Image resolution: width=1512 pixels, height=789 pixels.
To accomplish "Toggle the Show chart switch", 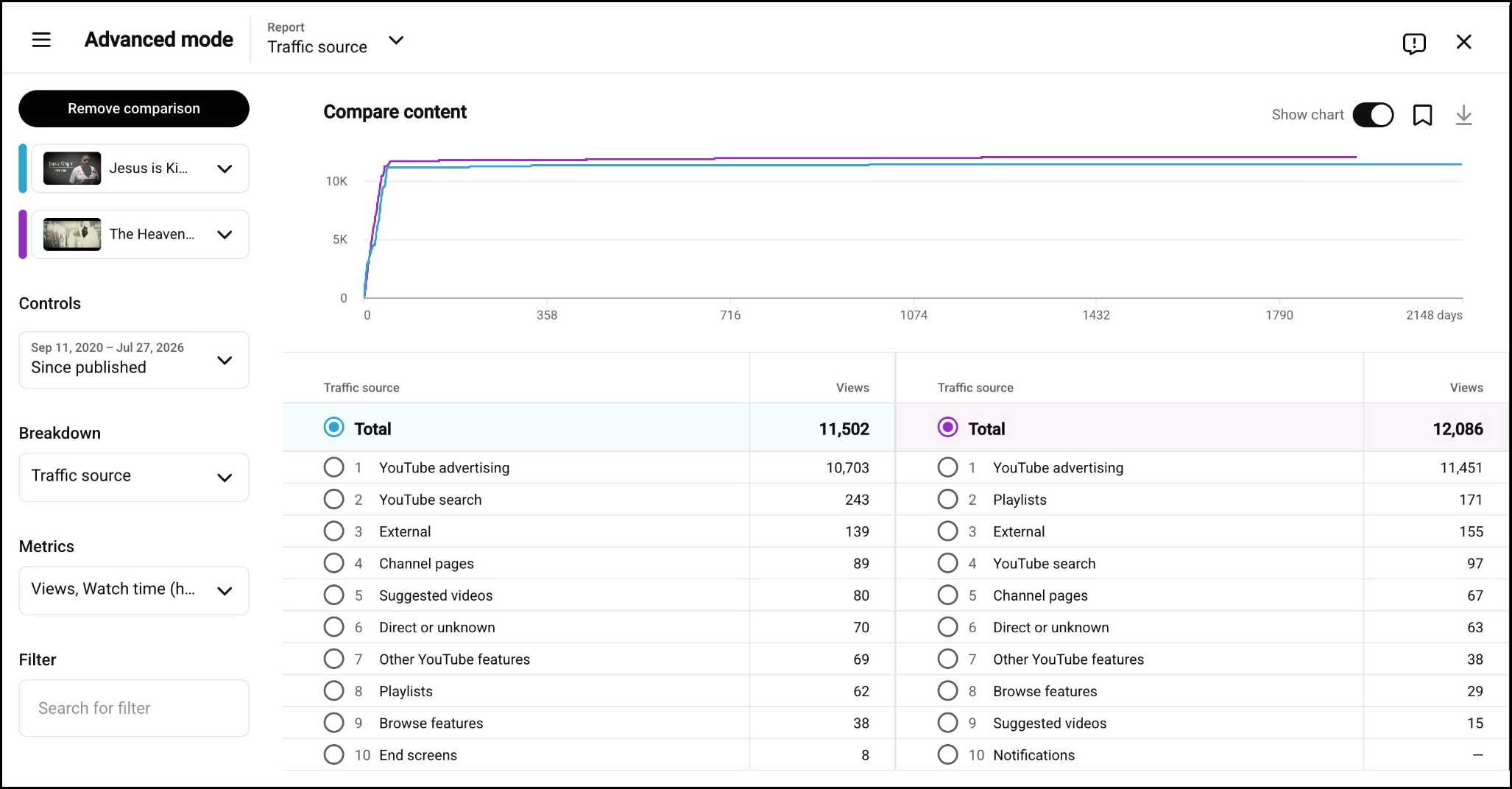I will [x=1373, y=115].
